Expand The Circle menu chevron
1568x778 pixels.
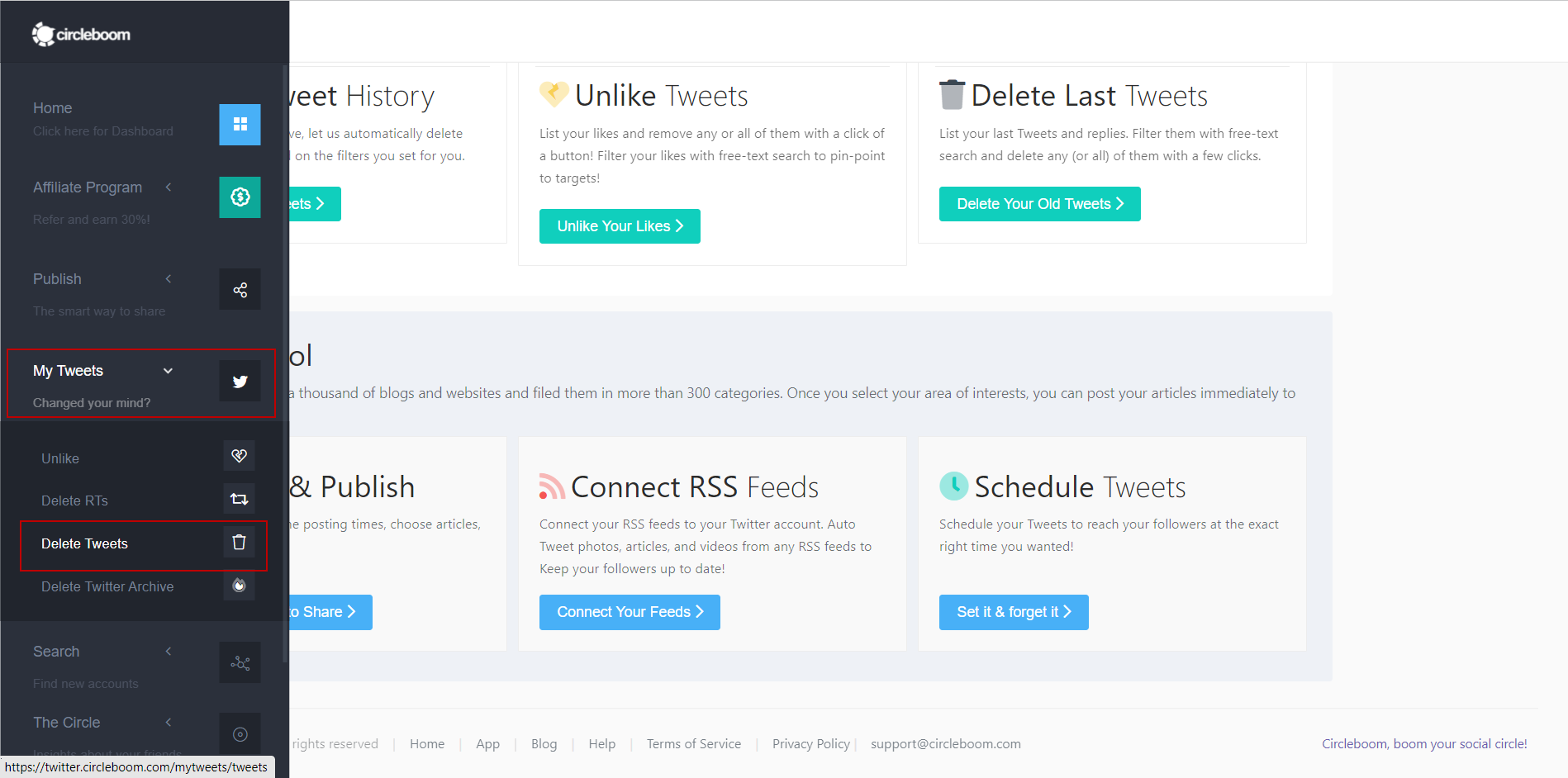(169, 722)
